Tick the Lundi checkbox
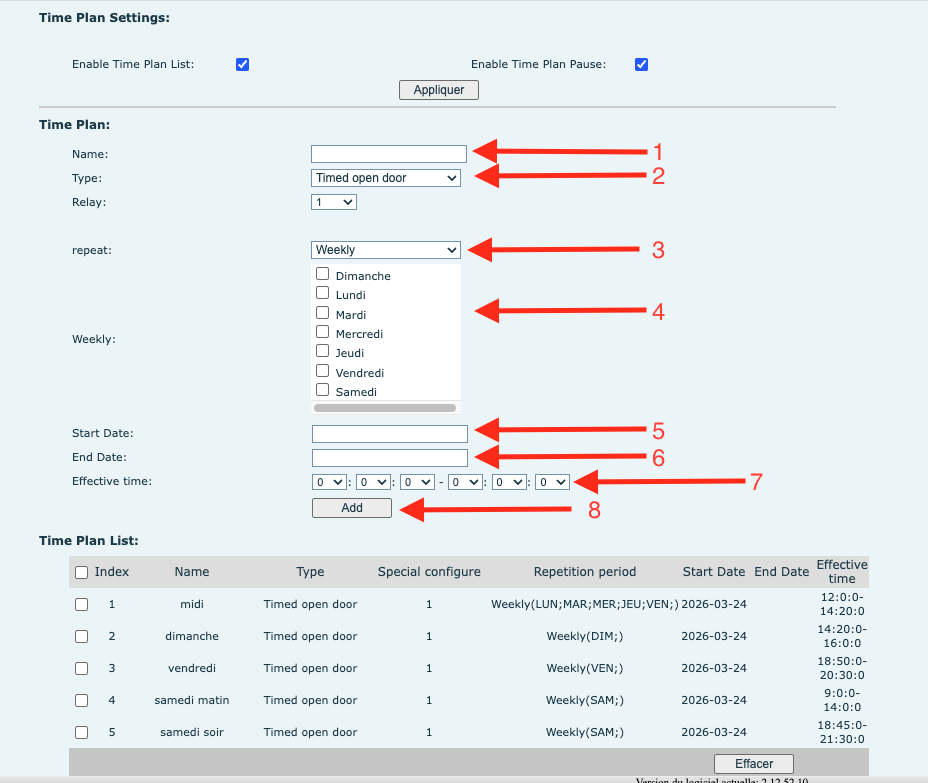This screenshot has height=783, width=928. coord(323,293)
